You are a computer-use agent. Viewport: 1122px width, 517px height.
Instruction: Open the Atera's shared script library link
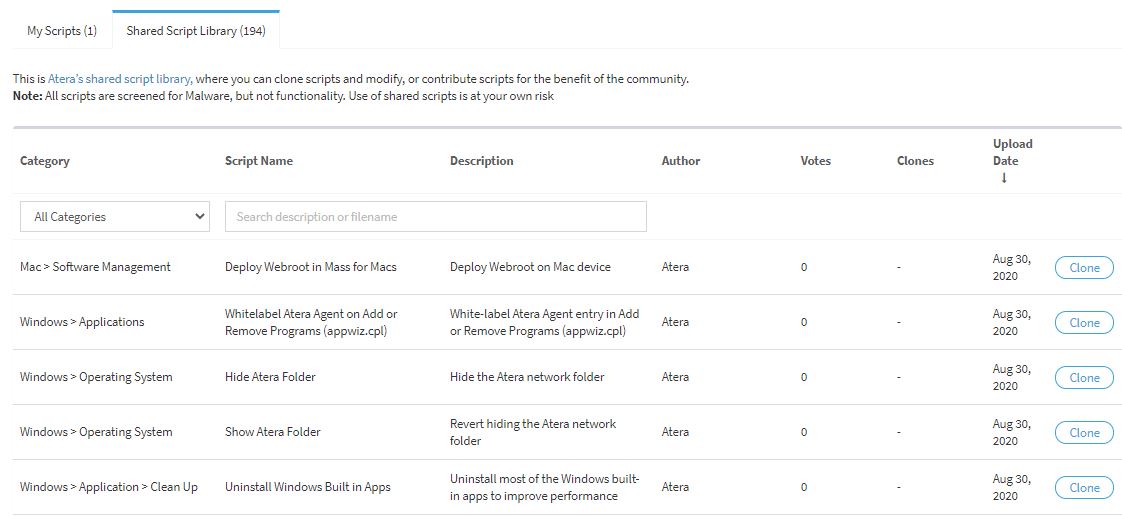pos(119,79)
